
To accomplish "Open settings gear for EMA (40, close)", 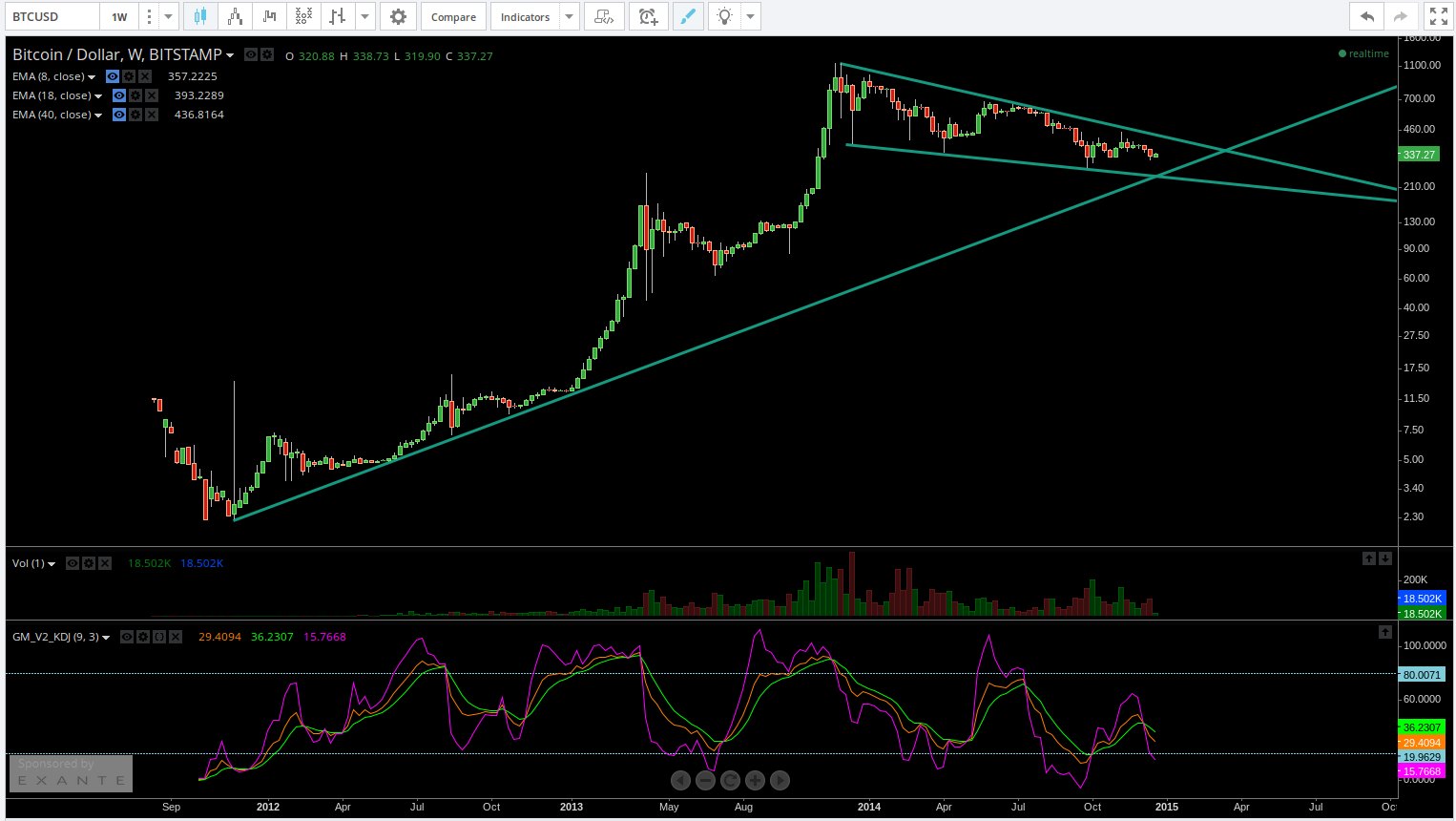I will coord(135,115).
